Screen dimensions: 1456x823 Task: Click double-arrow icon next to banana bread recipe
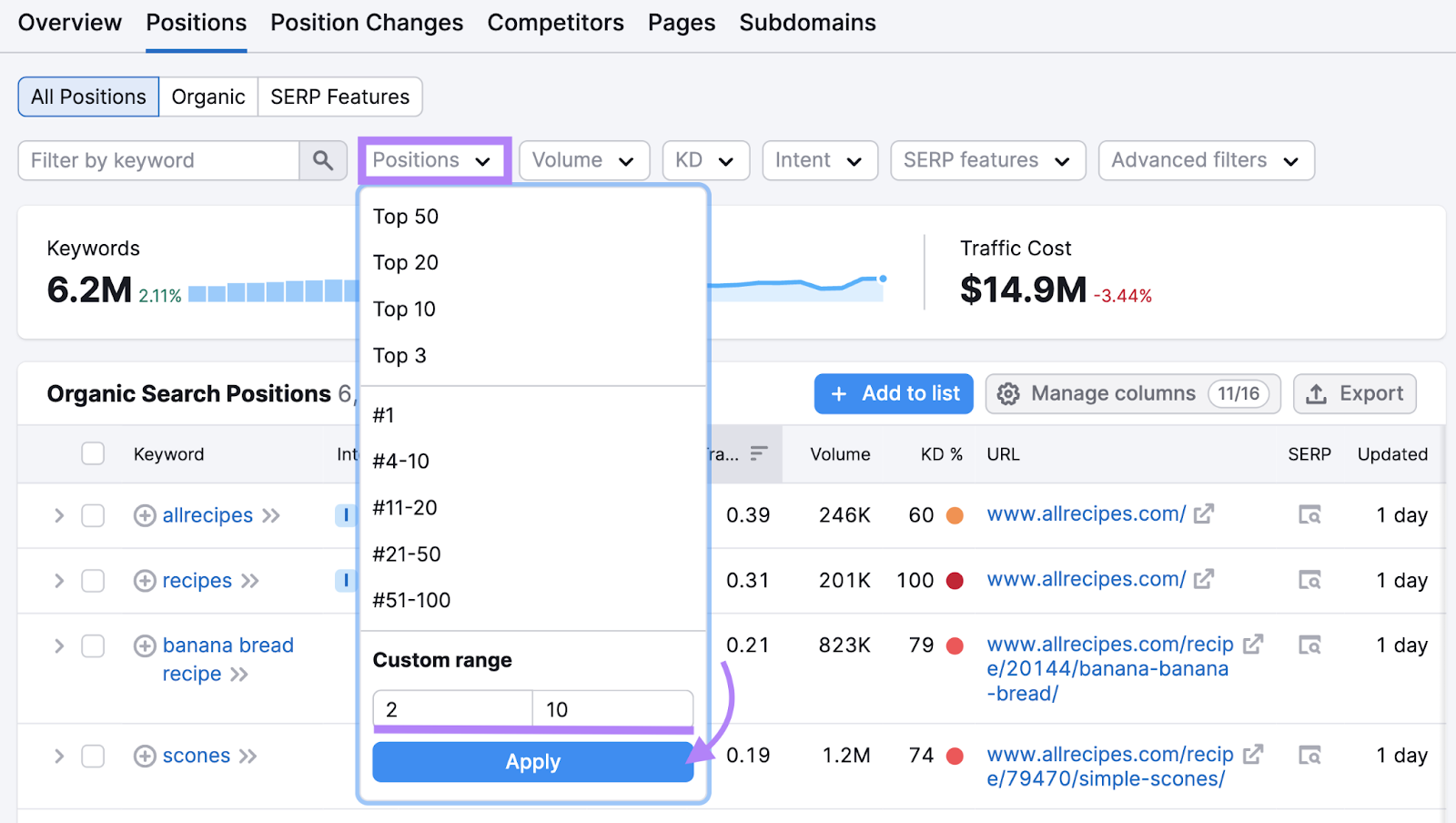(x=240, y=674)
